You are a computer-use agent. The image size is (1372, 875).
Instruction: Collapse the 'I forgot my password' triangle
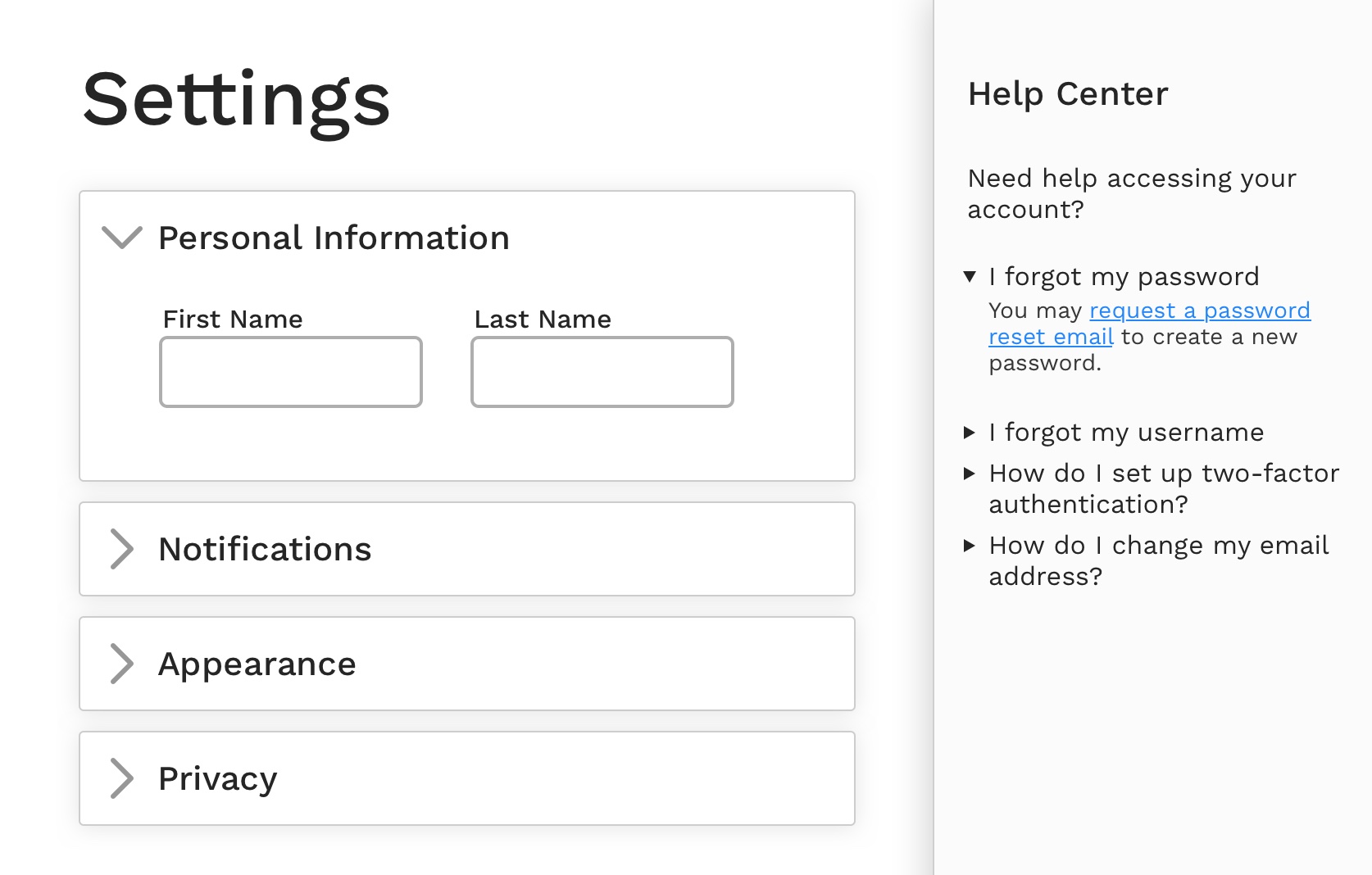click(x=970, y=277)
